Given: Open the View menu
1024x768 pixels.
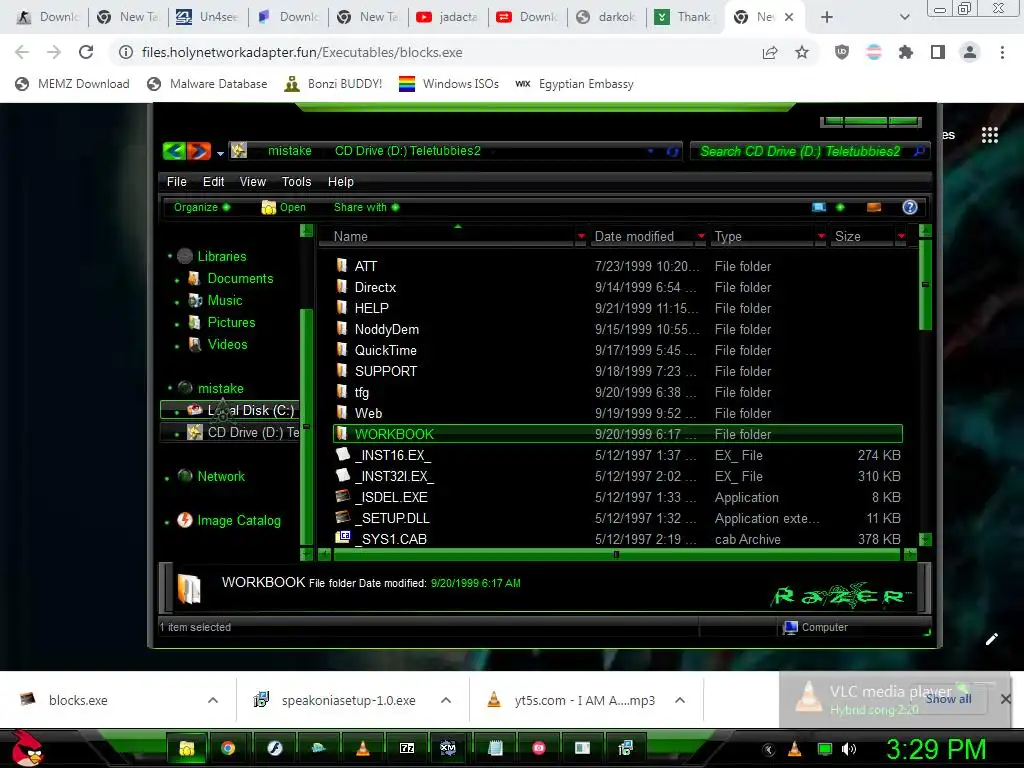Looking at the screenshot, I should 253,182.
